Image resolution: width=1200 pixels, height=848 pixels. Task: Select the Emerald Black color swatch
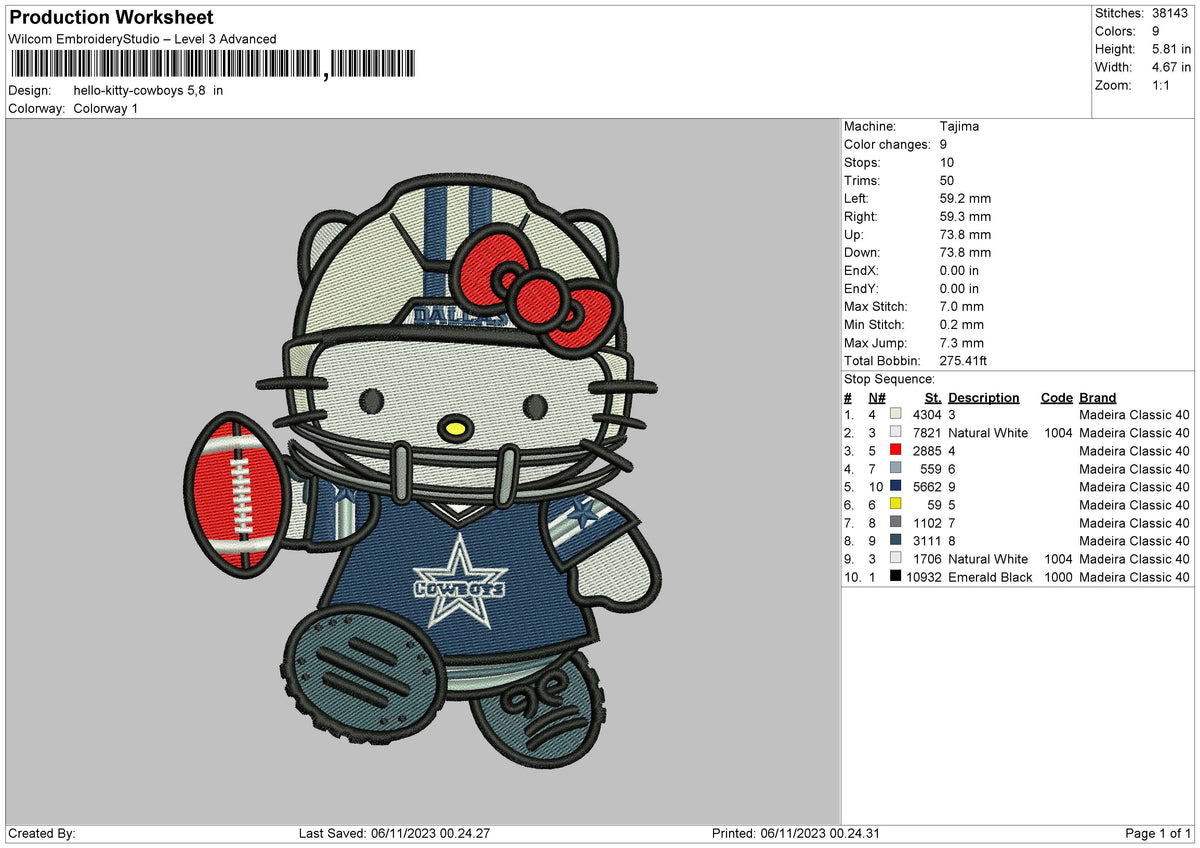pos(896,577)
